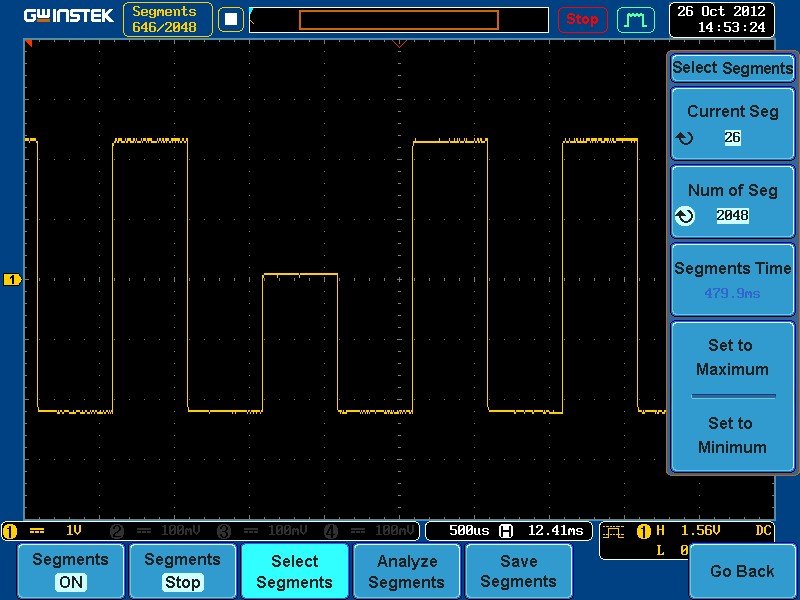
Task: Click the red marker at waveform top-left
Action: pos(29,44)
